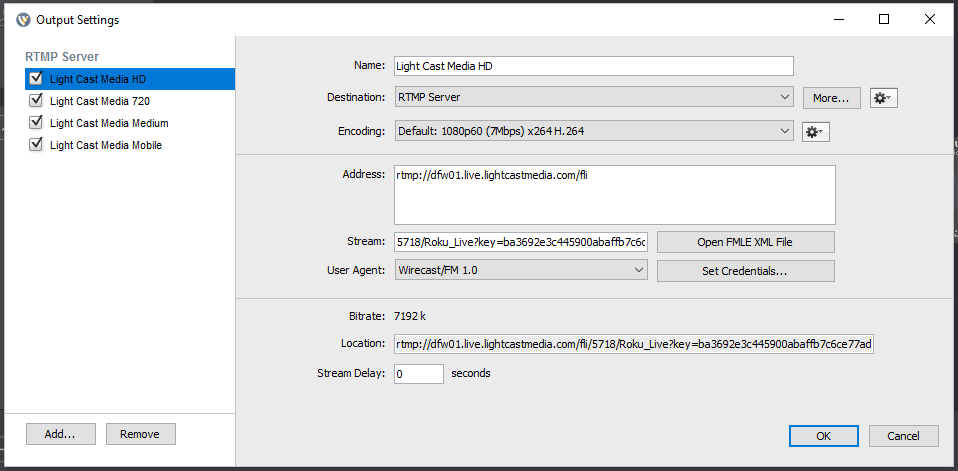Click the Add... button
Image resolution: width=958 pixels, height=471 pixels.
(60, 434)
